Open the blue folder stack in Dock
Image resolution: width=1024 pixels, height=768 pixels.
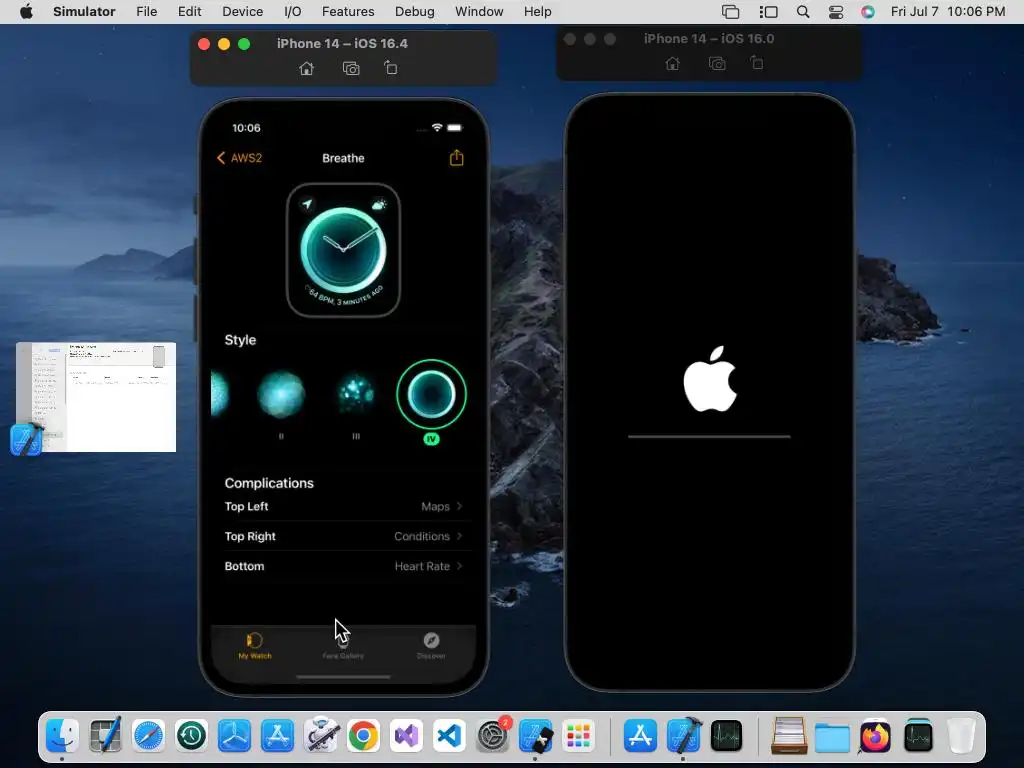(x=832, y=737)
